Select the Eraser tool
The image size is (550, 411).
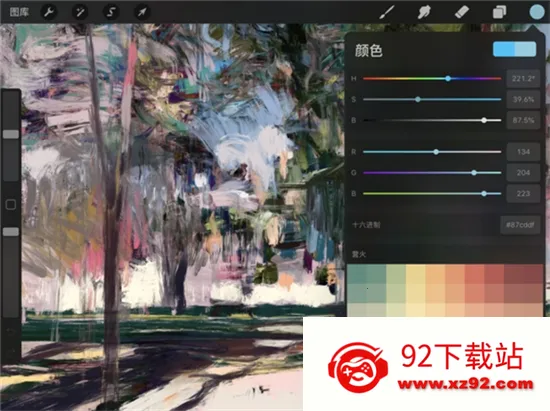[462, 12]
